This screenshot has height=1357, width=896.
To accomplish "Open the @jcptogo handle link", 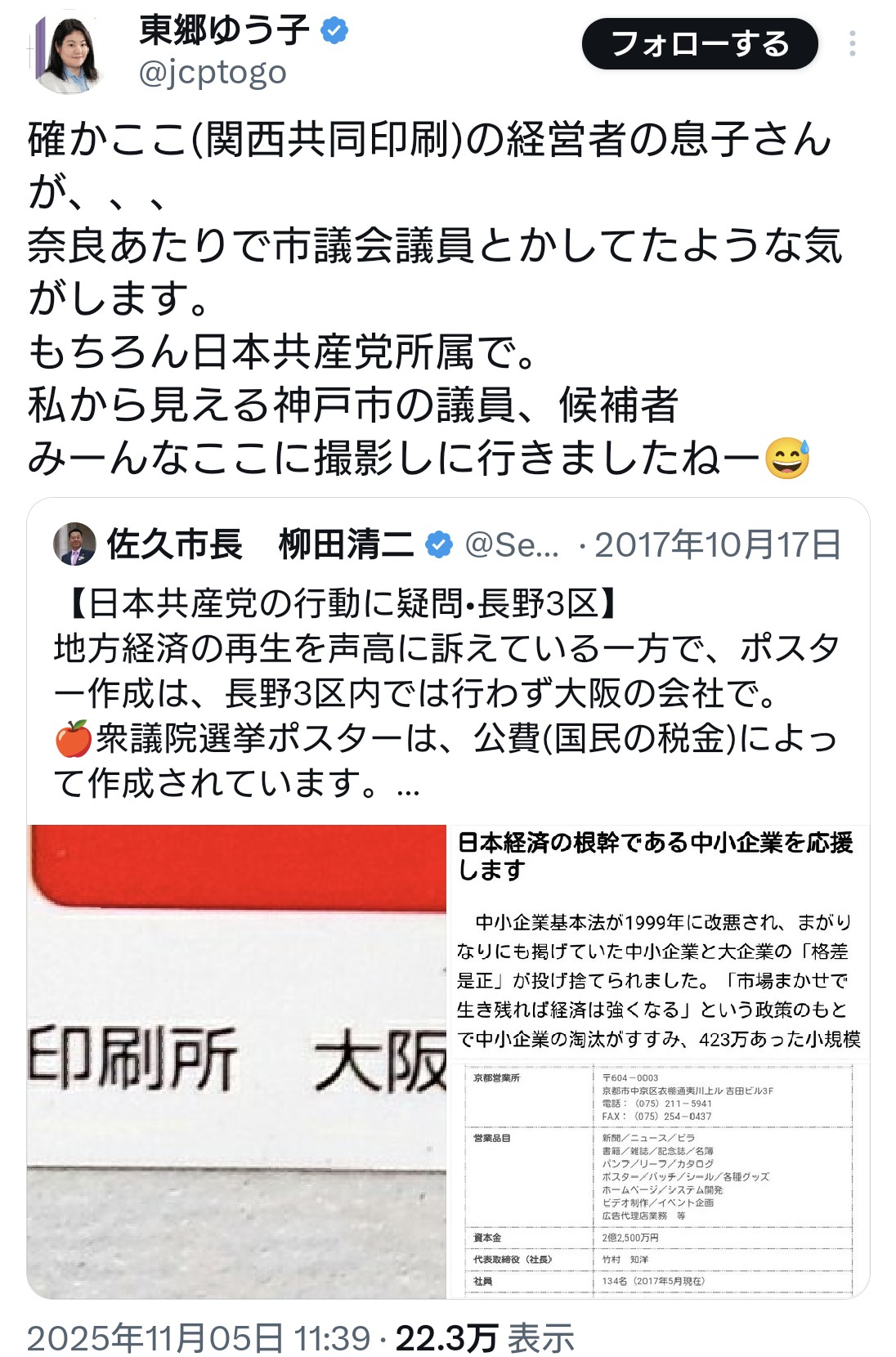I will click(x=213, y=73).
